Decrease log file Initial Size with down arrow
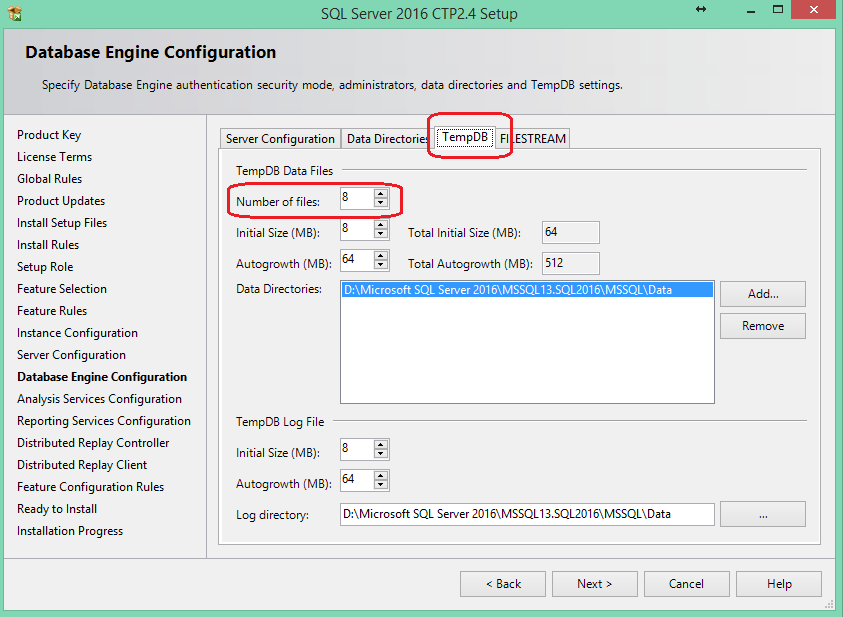843x617 pixels. coord(381,454)
